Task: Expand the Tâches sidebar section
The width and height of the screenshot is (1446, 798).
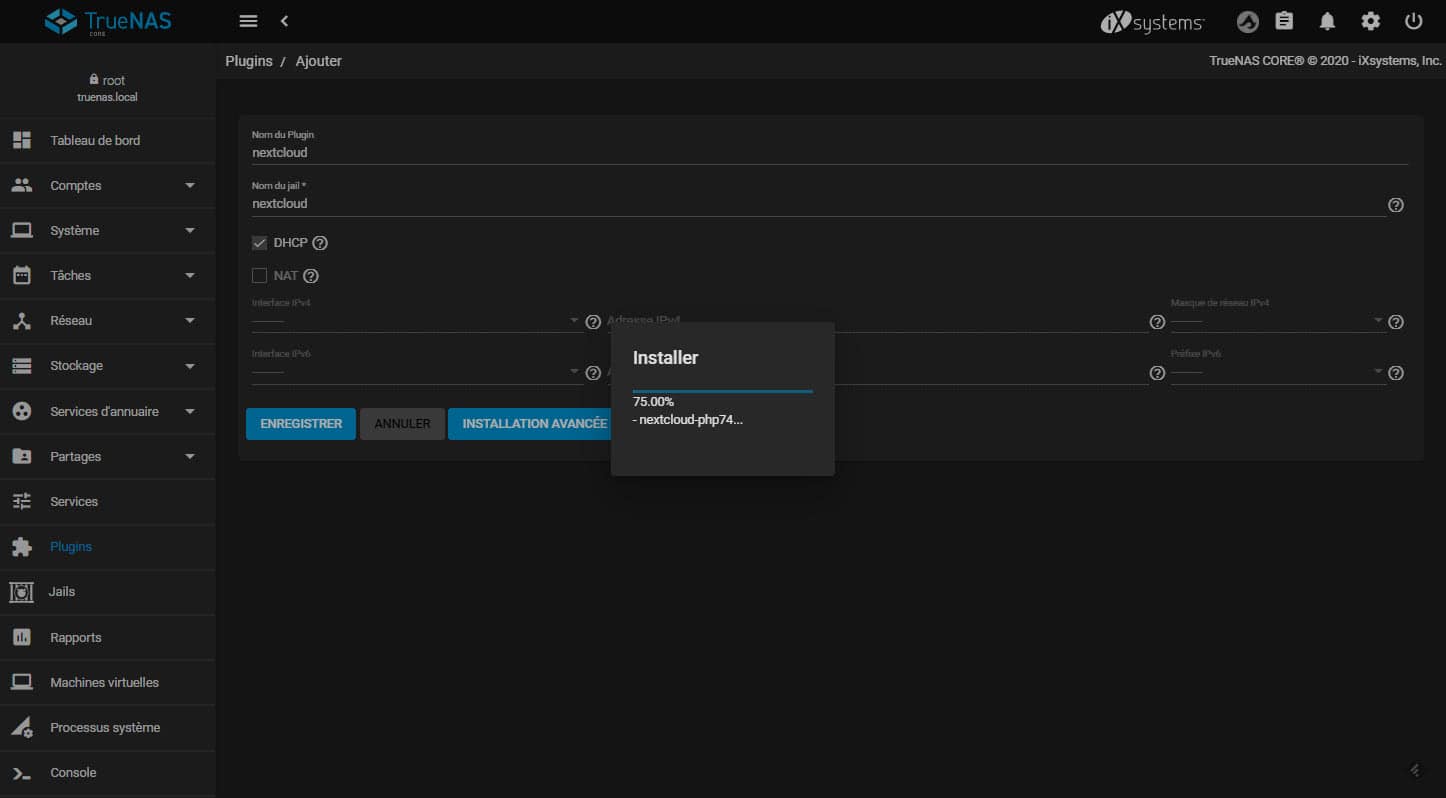Action: click(108, 276)
